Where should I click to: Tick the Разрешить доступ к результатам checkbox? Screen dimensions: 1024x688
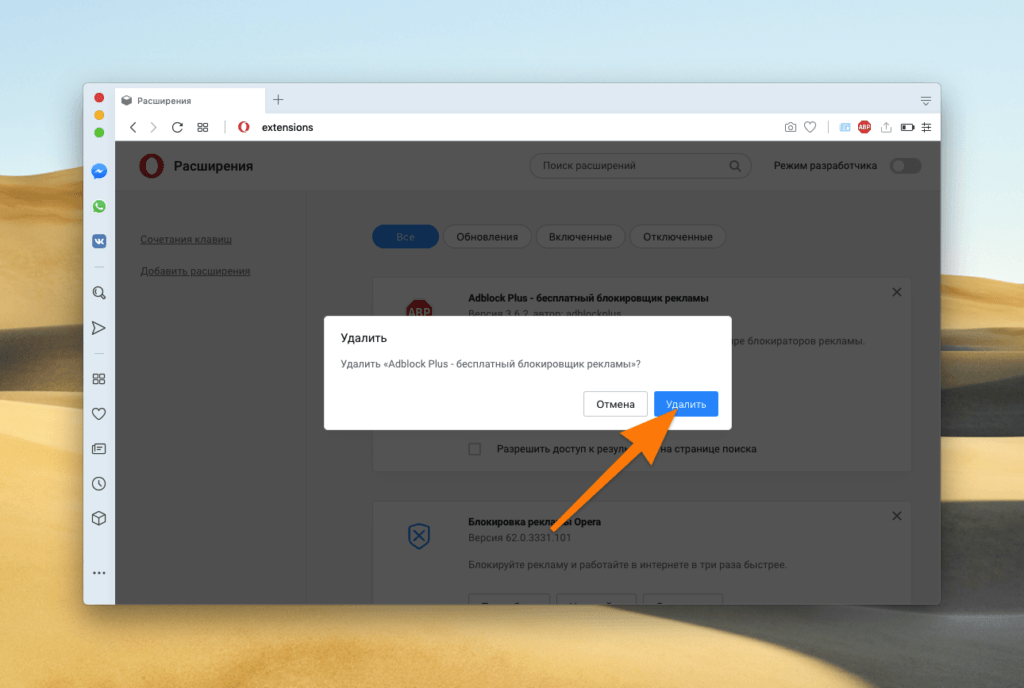[475, 449]
